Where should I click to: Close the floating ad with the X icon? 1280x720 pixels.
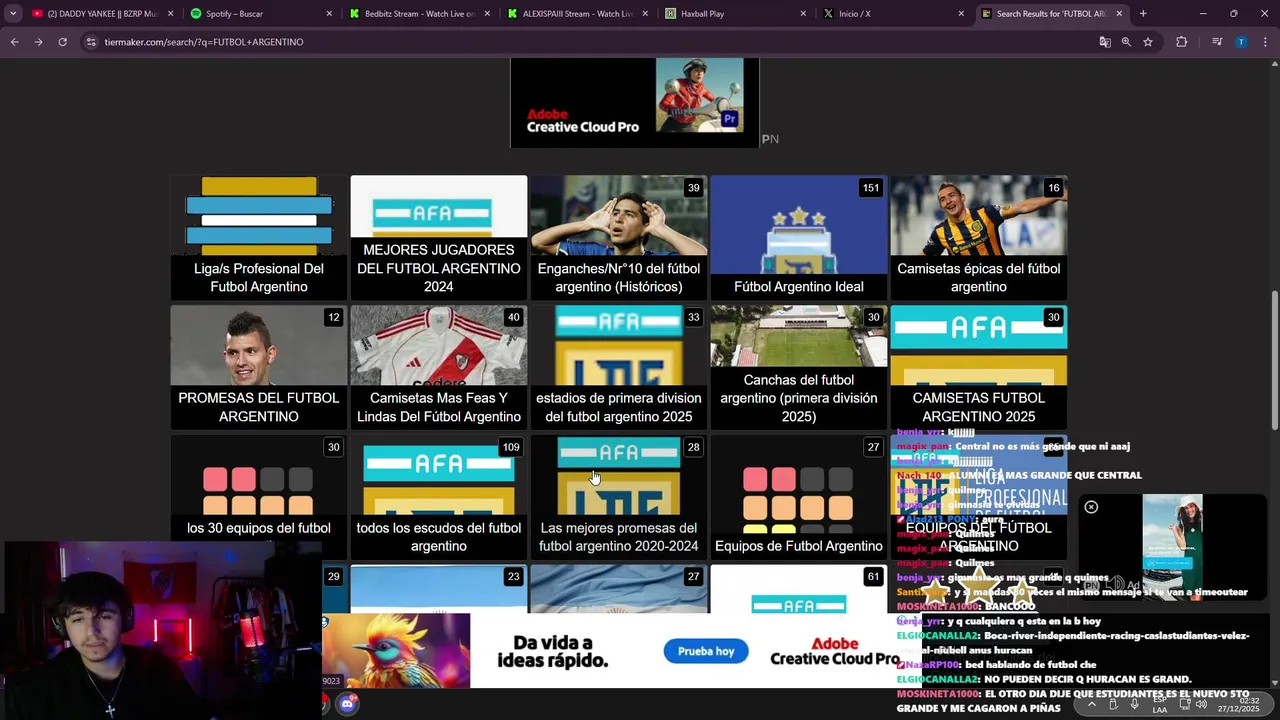pos(1091,507)
